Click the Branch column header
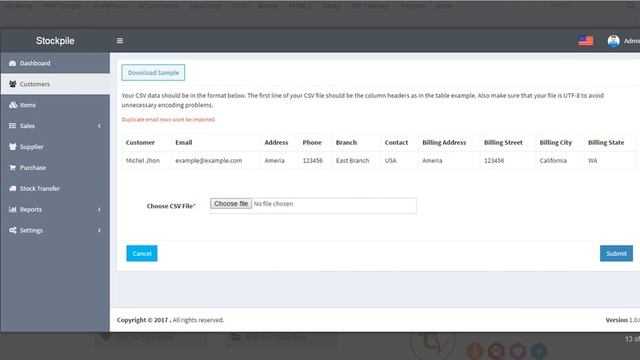 (346, 142)
